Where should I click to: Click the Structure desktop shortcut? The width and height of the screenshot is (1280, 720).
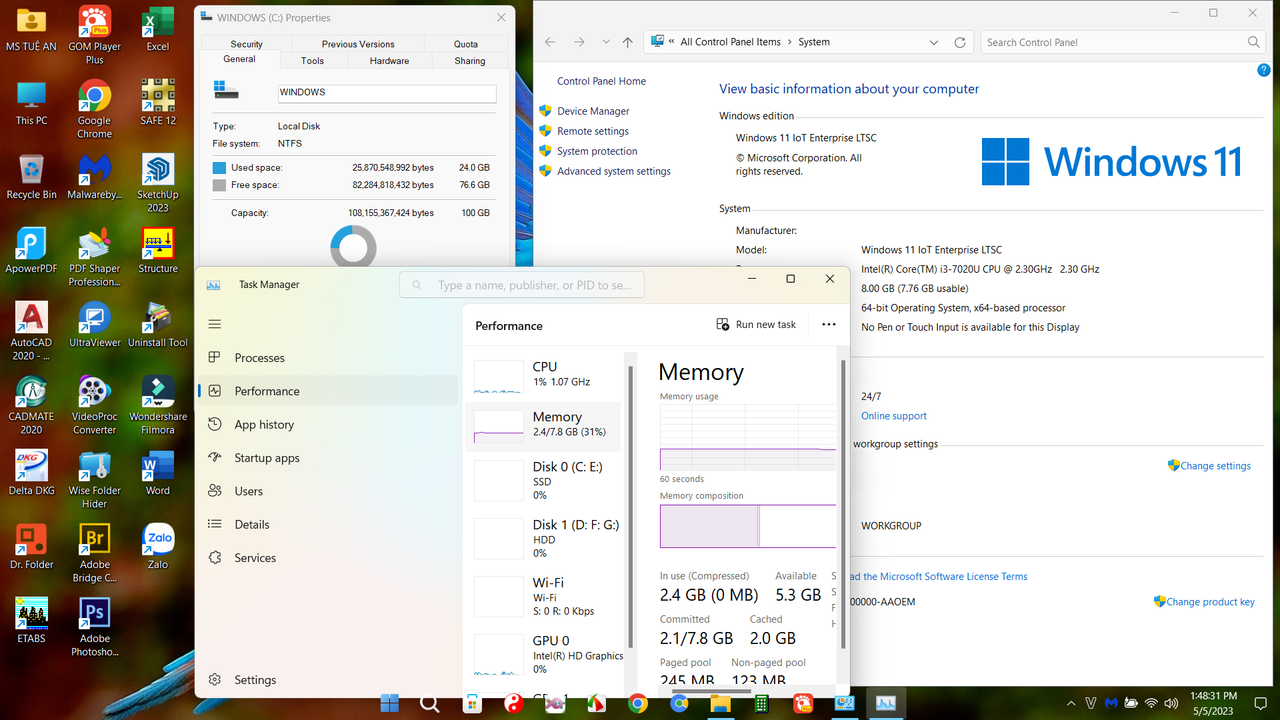point(158,251)
